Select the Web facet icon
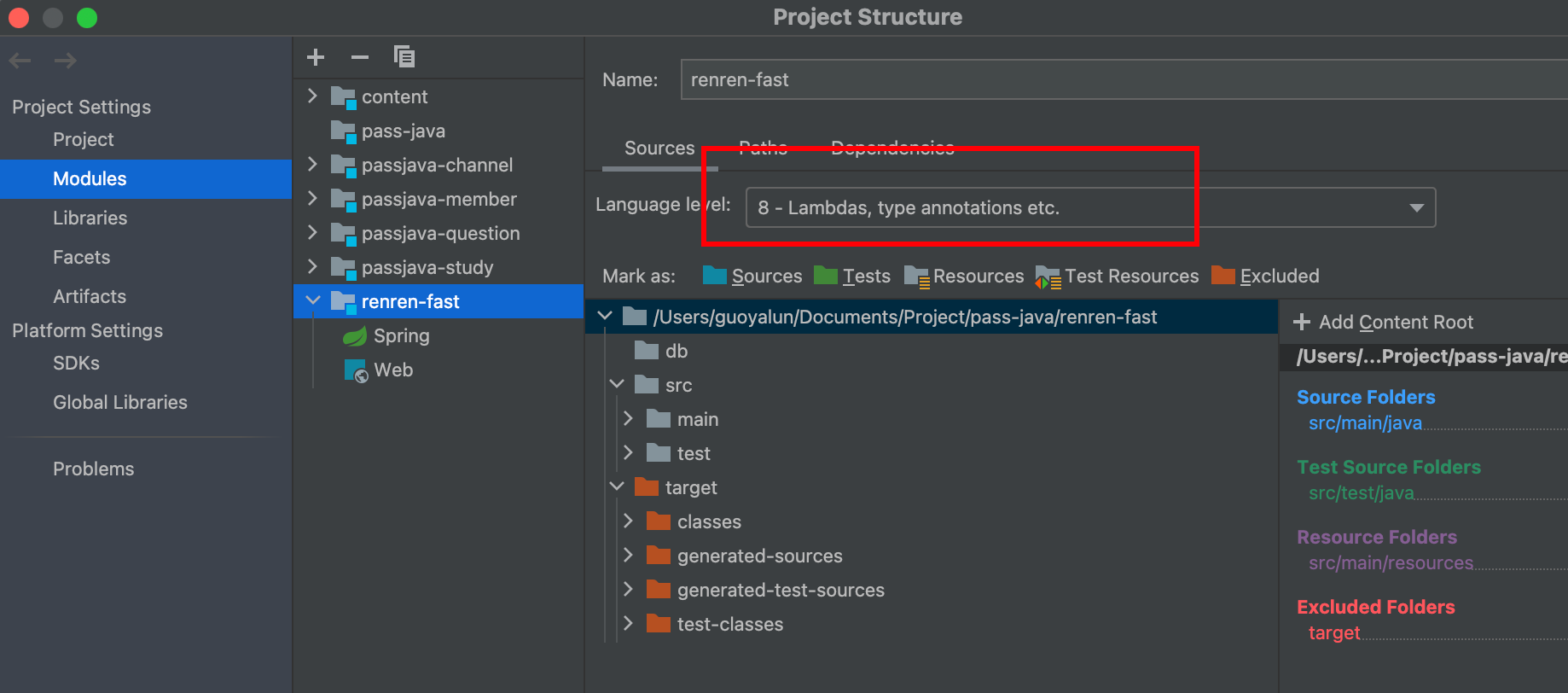 point(355,370)
